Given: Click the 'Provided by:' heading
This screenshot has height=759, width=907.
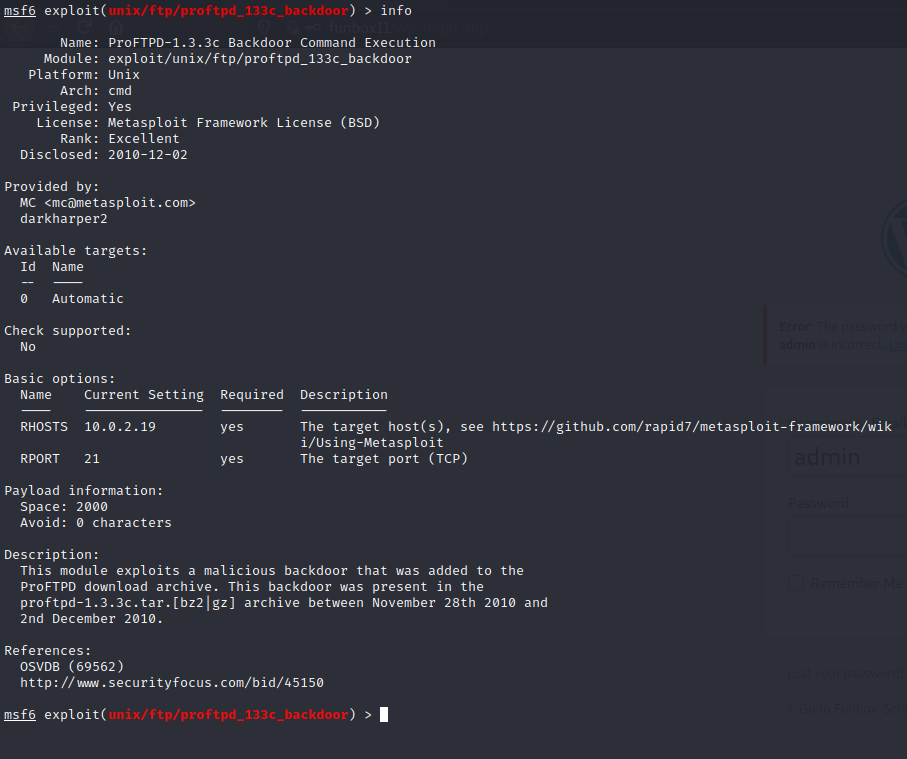Looking at the screenshot, I should [51, 187].
